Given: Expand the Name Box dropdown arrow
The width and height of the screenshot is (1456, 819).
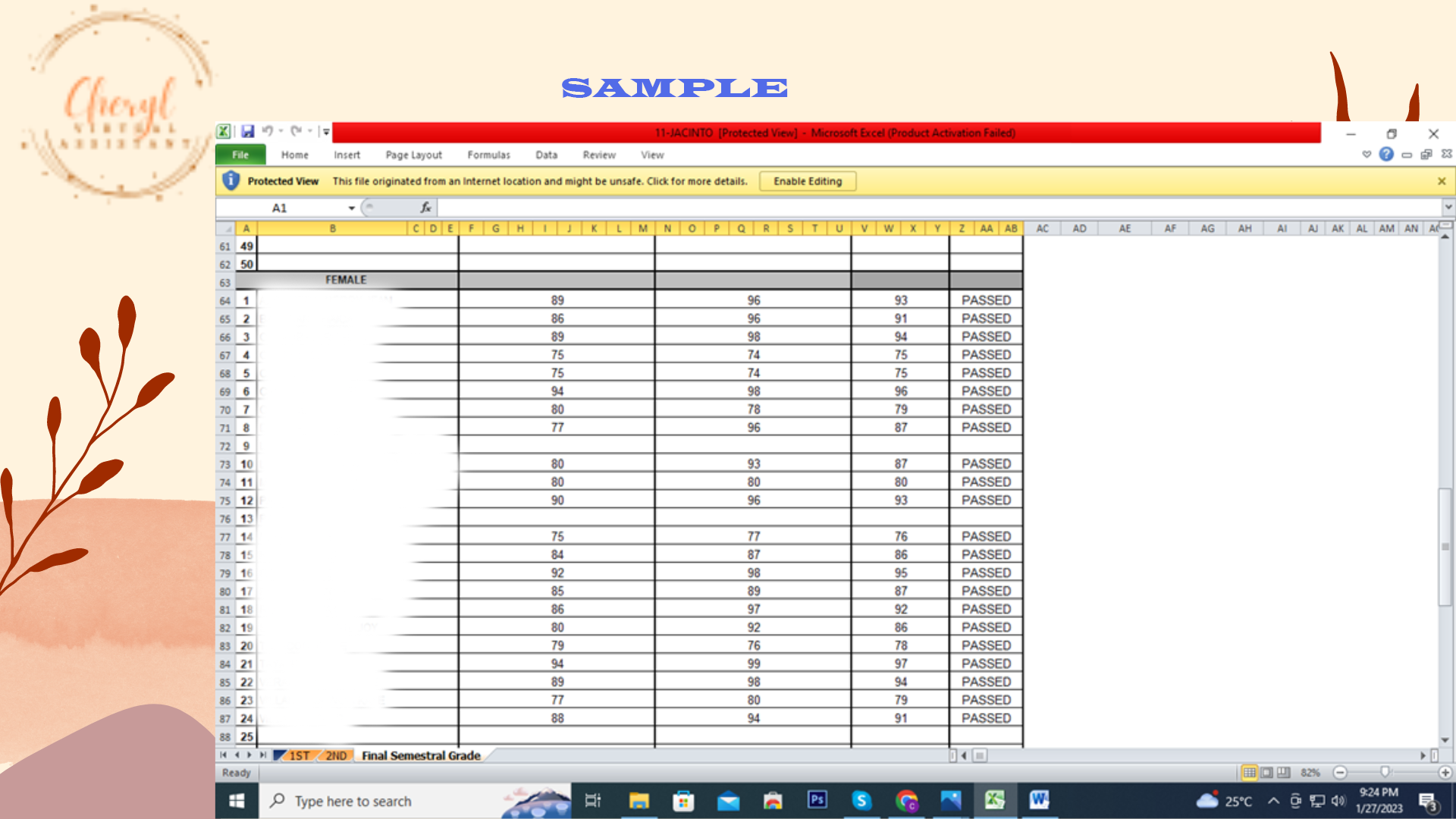Looking at the screenshot, I should click(x=351, y=208).
